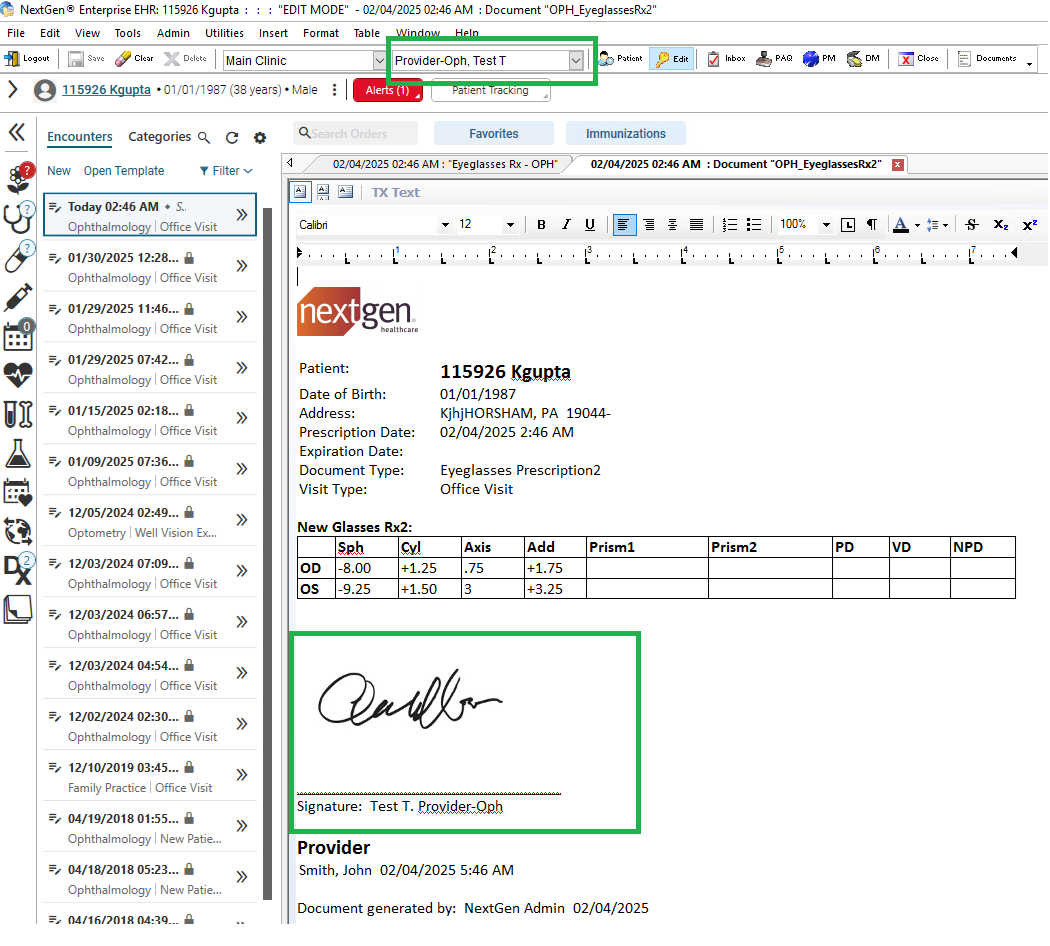Open the Filter dropdown
Viewport: 1050px width, 946px height.
click(x=226, y=171)
